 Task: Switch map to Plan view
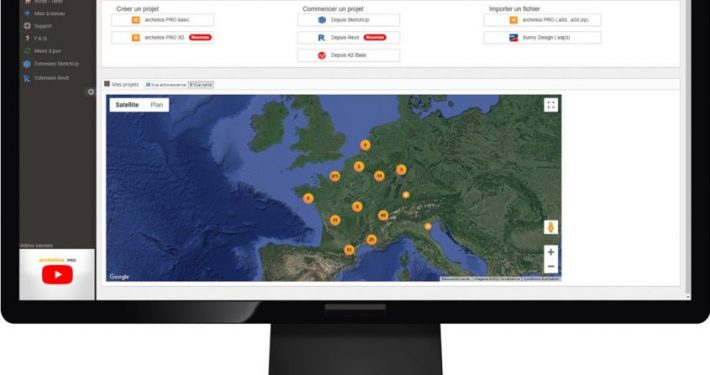[x=157, y=105]
